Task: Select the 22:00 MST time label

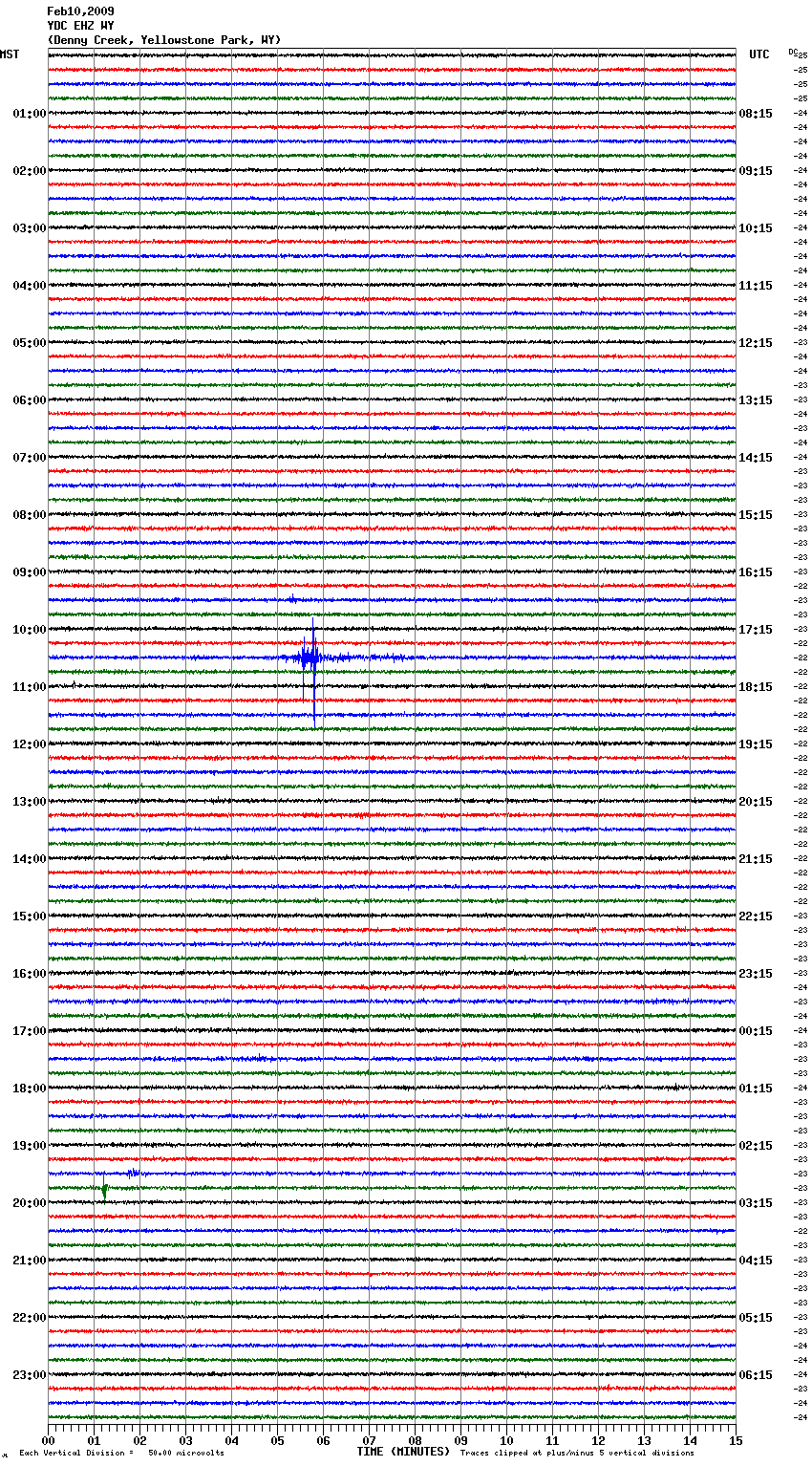Action: tap(29, 1318)
